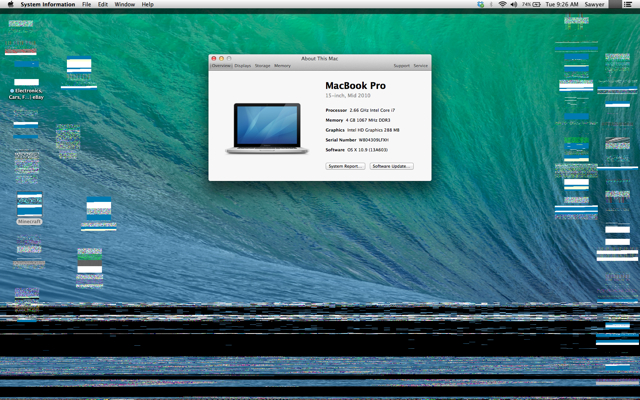Switch to the Storage tab
The width and height of the screenshot is (640, 400).
[262, 65]
